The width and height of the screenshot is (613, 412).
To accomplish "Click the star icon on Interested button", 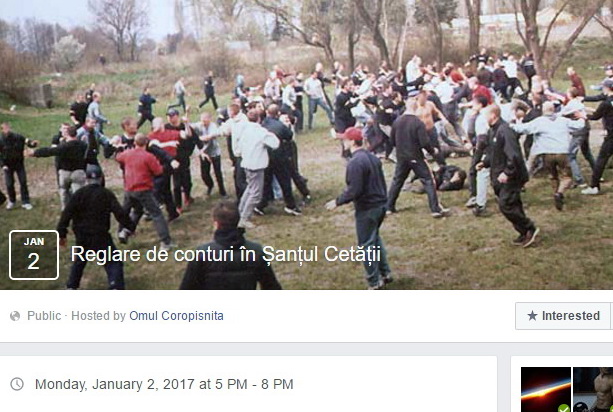I will tap(532, 315).
